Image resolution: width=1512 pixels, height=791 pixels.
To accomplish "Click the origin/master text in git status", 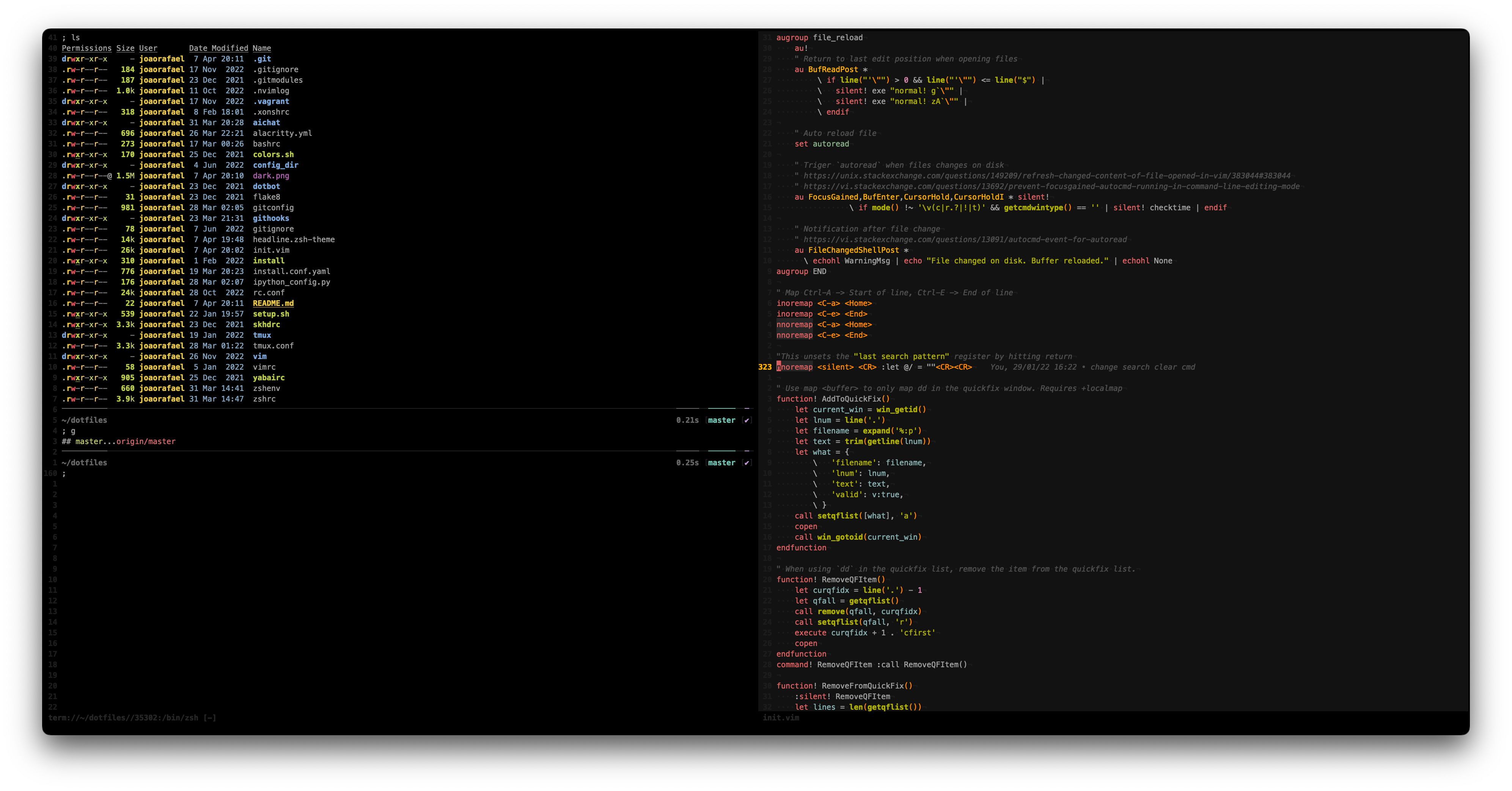I will [146, 441].
